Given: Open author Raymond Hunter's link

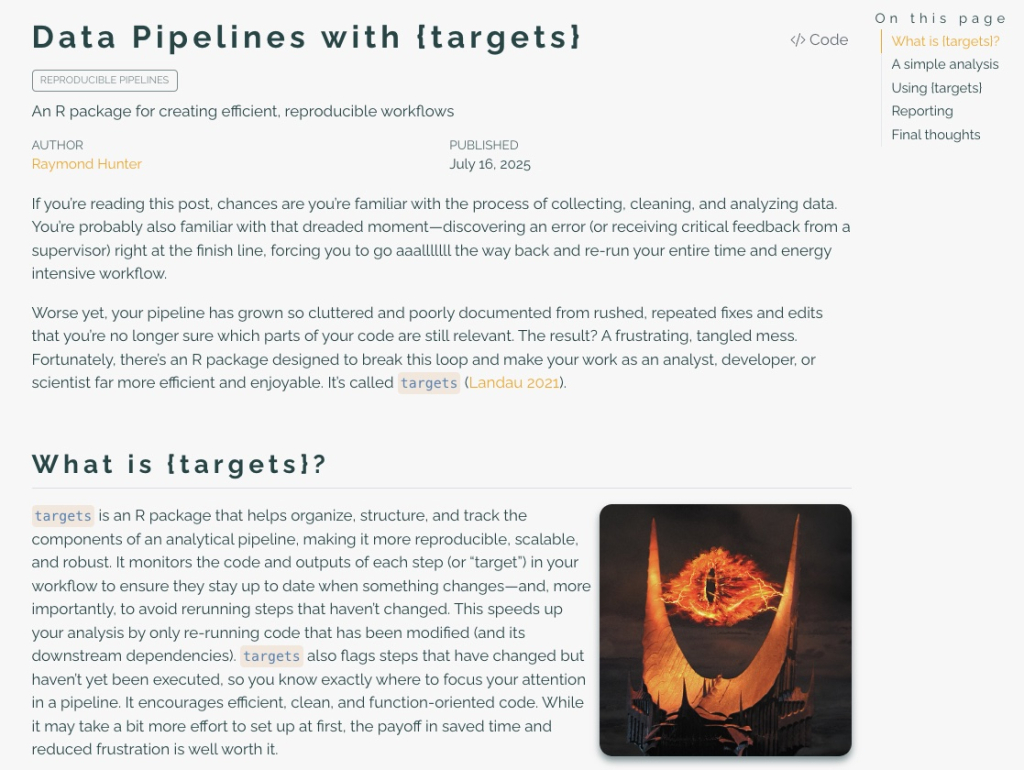Looking at the screenshot, I should [87, 164].
